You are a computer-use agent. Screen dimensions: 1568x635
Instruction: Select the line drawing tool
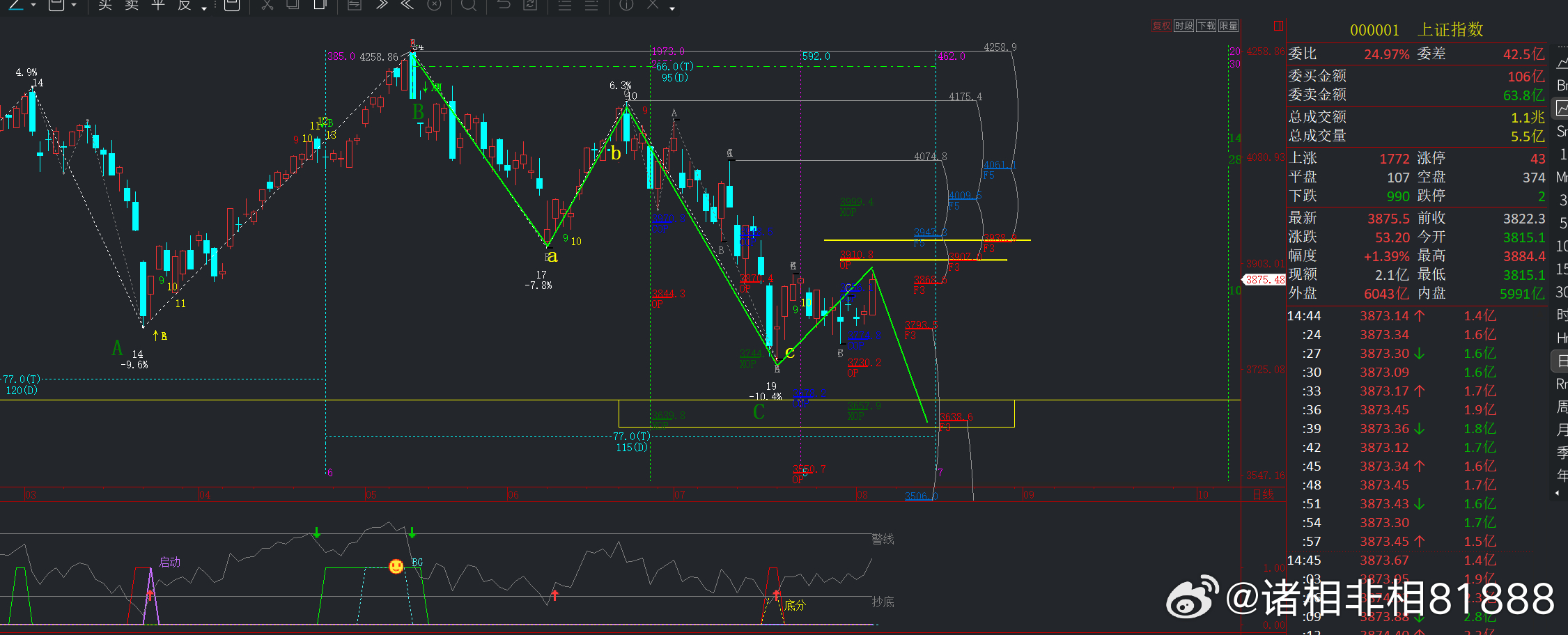[x=15, y=4]
